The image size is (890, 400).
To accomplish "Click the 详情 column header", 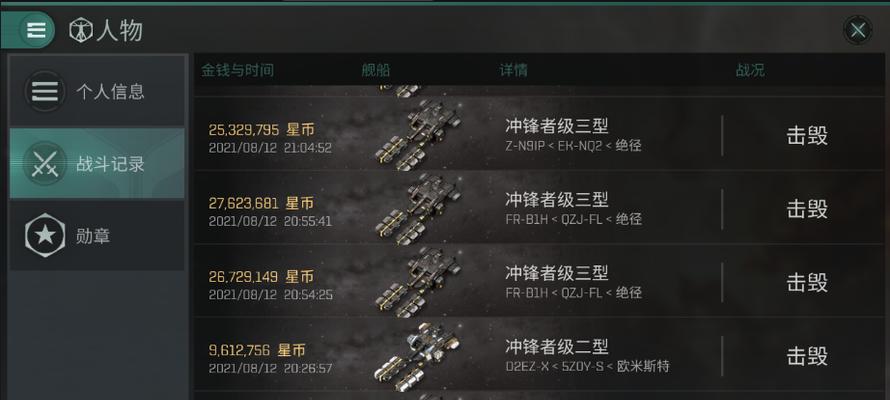I will [514, 70].
